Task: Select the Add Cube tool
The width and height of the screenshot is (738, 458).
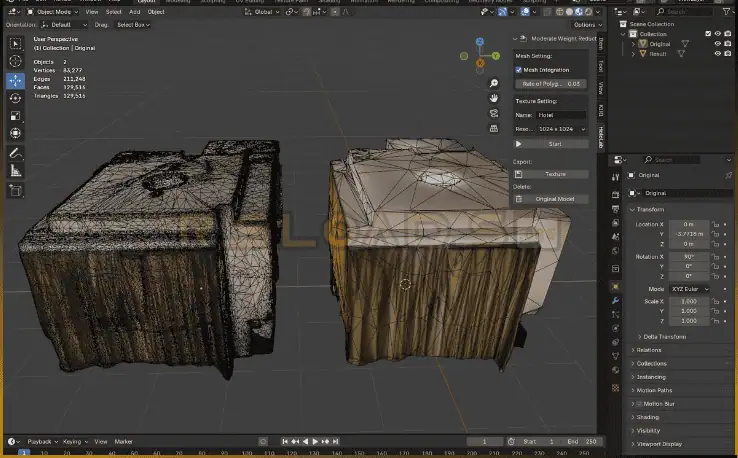Action: 16,191
